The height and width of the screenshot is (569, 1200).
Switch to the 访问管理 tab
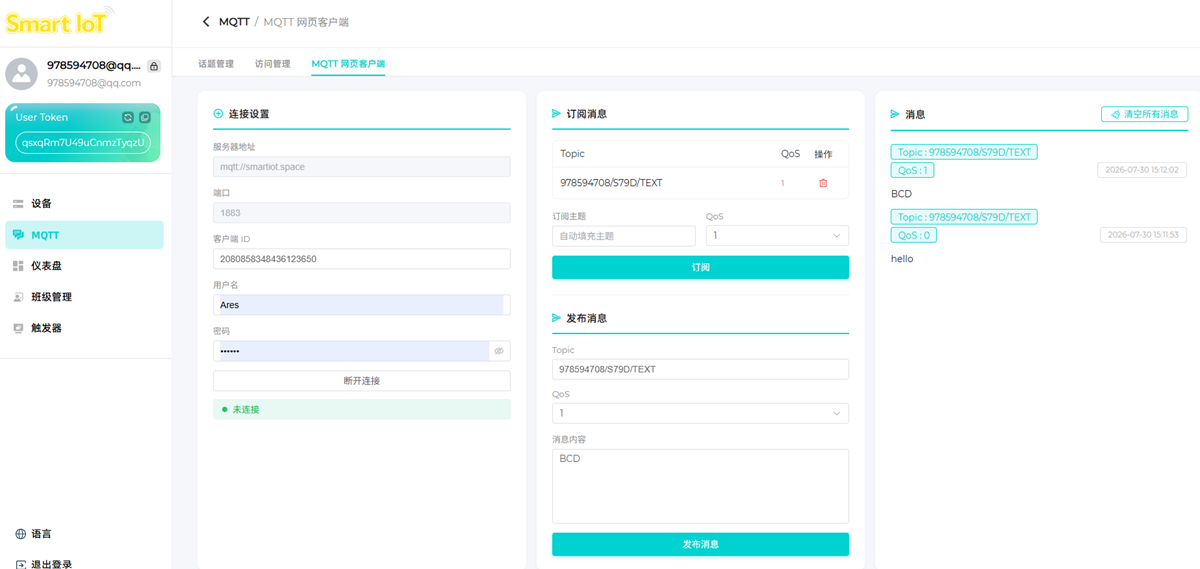pyautogui.click(x=273, y=64)
